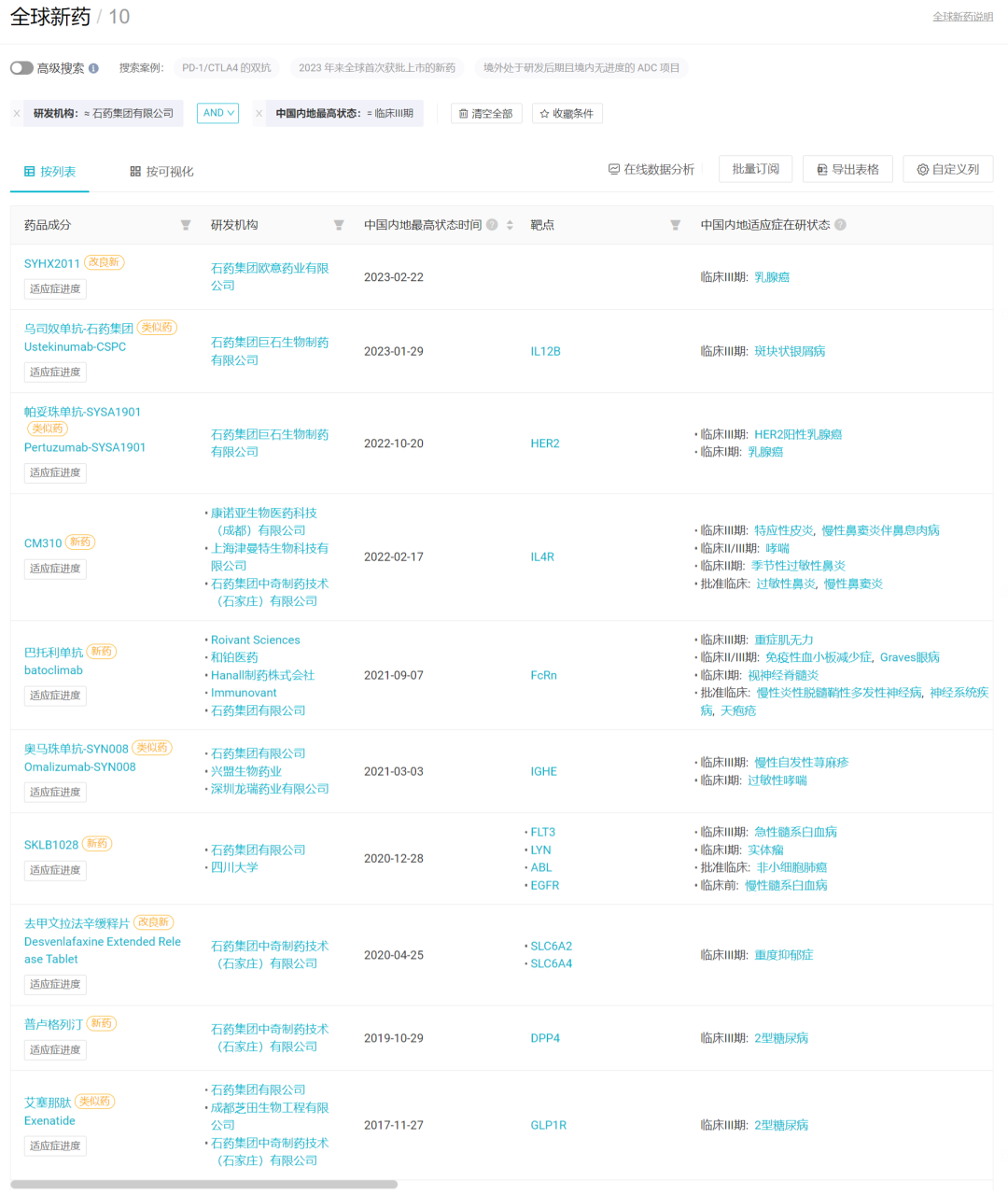Select the ADC 项目 search example chip

pos(581,68)
